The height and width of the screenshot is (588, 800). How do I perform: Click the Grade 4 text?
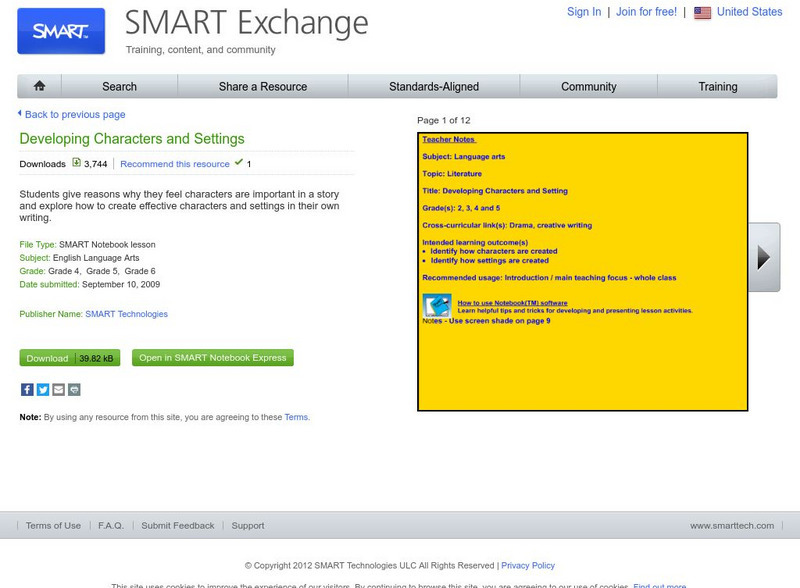tap(64, 271)
